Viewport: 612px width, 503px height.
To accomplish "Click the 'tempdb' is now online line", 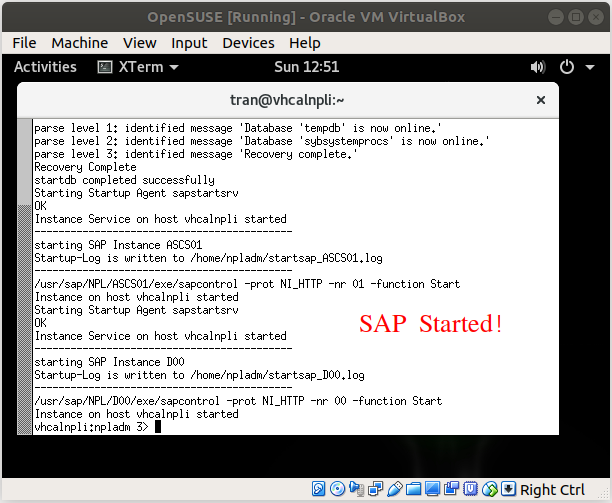I will [x=238, y=128].
